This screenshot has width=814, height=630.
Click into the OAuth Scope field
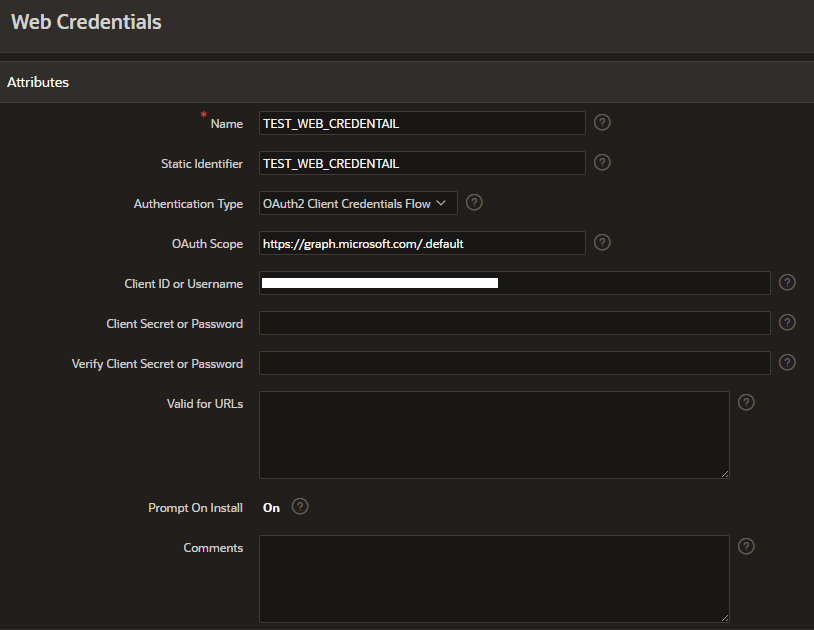pyautogui.click(x=422, y=243)
